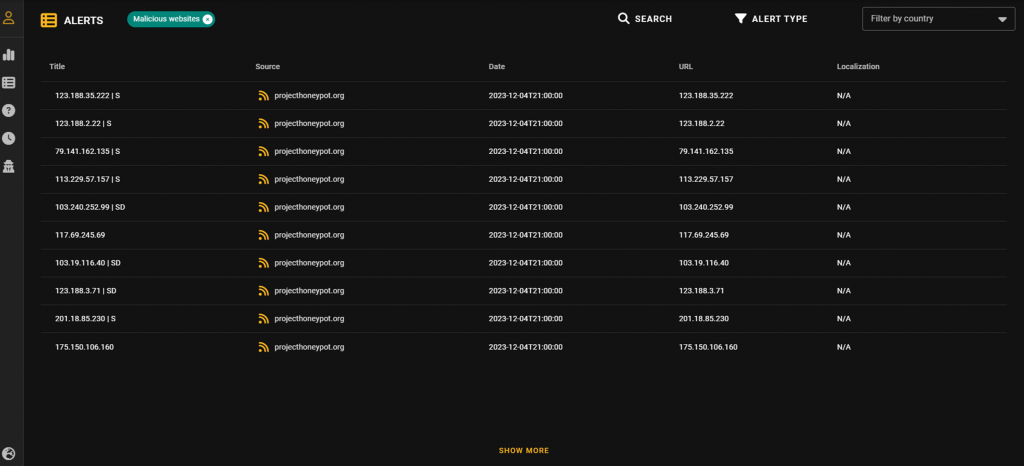
Task: Click SHOW MORE to load alerts
Action: pos(524,451)
